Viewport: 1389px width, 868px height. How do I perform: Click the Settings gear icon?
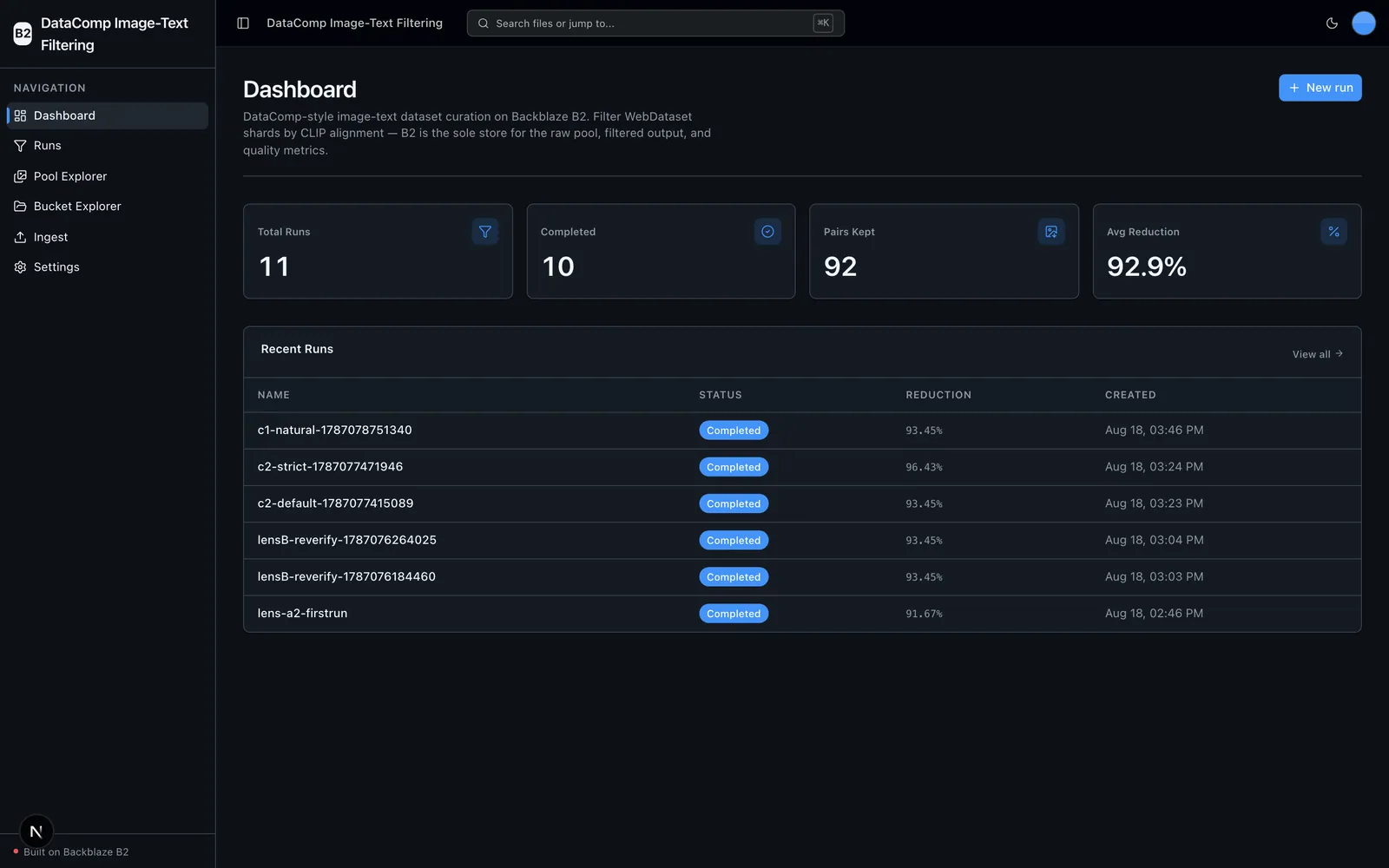click(20, 267)
